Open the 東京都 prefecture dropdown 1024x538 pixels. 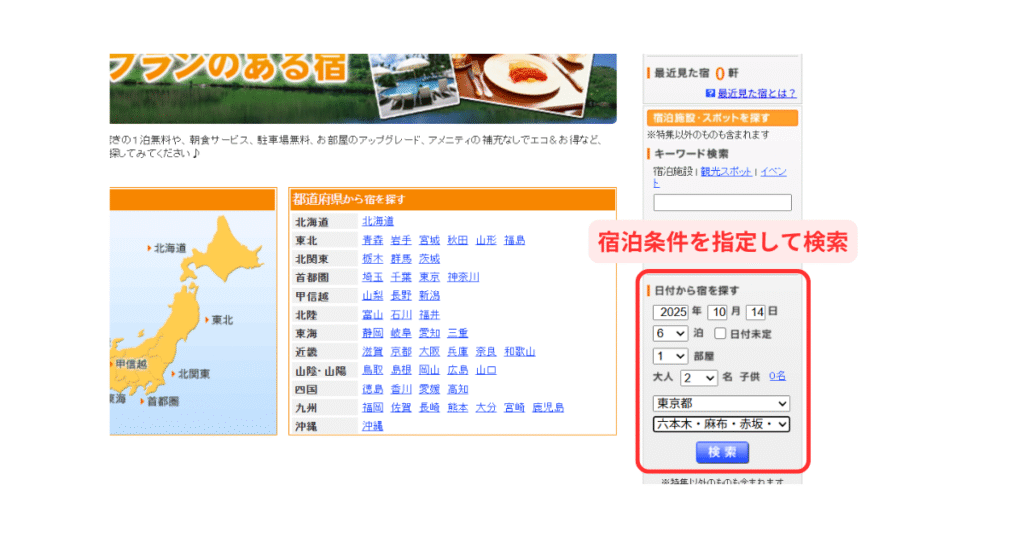(x=721, y=404)
